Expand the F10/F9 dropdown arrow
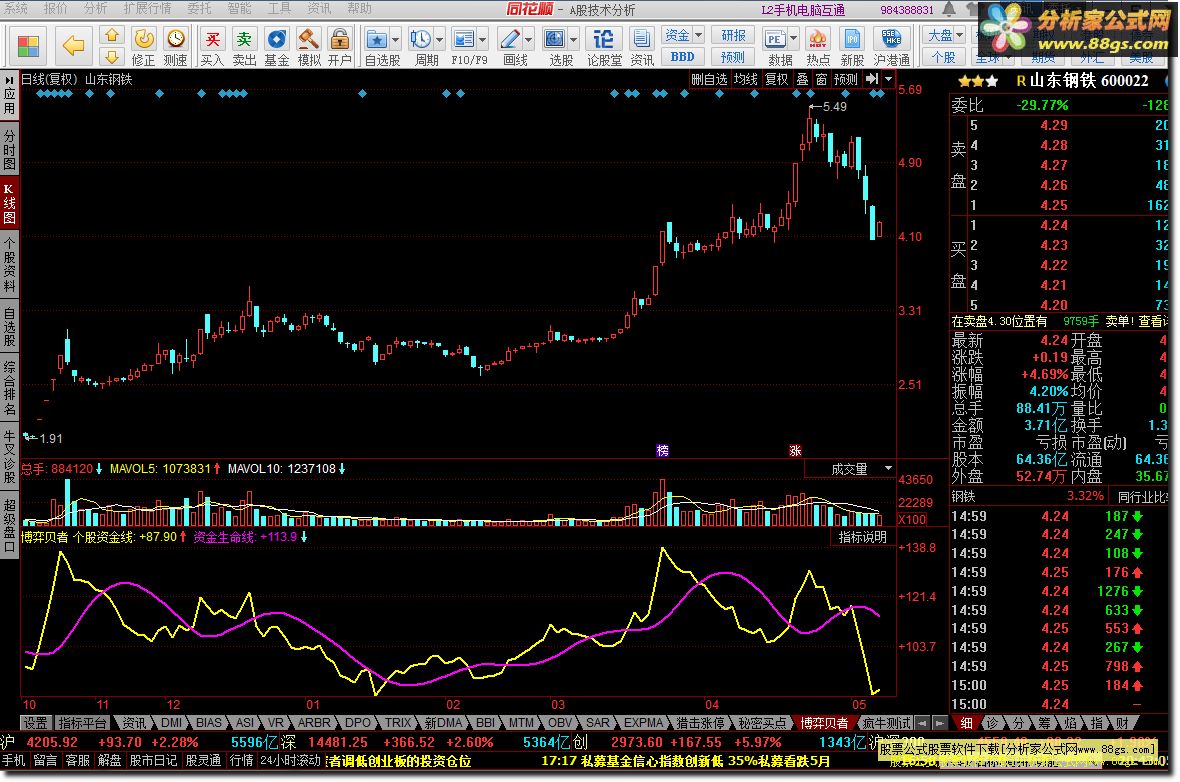The height and width of the screenshot is (782, 1180). (x=482, y=39)
